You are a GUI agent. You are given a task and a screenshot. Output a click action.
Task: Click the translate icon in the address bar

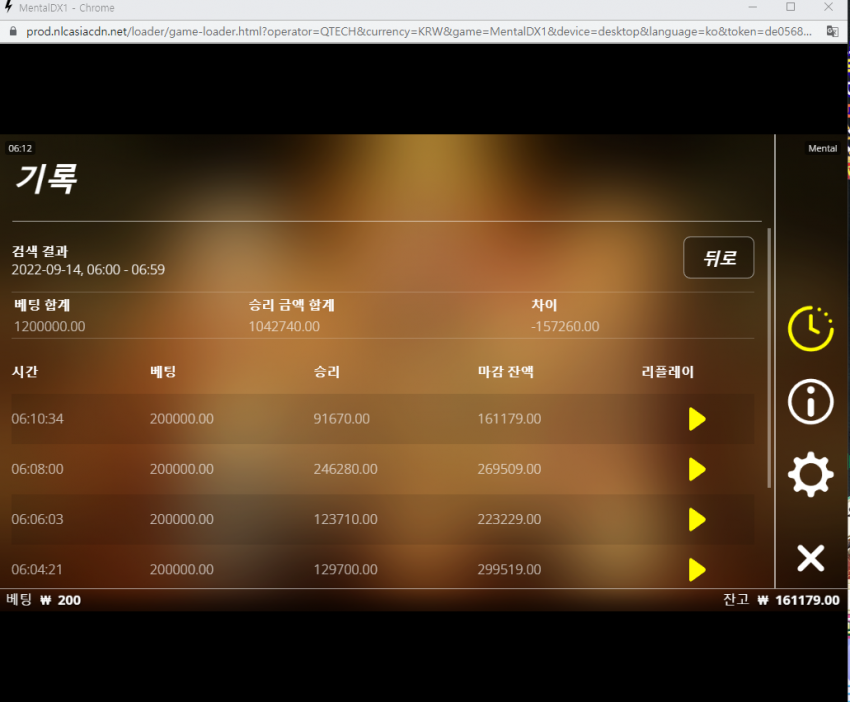coord(832,31)
